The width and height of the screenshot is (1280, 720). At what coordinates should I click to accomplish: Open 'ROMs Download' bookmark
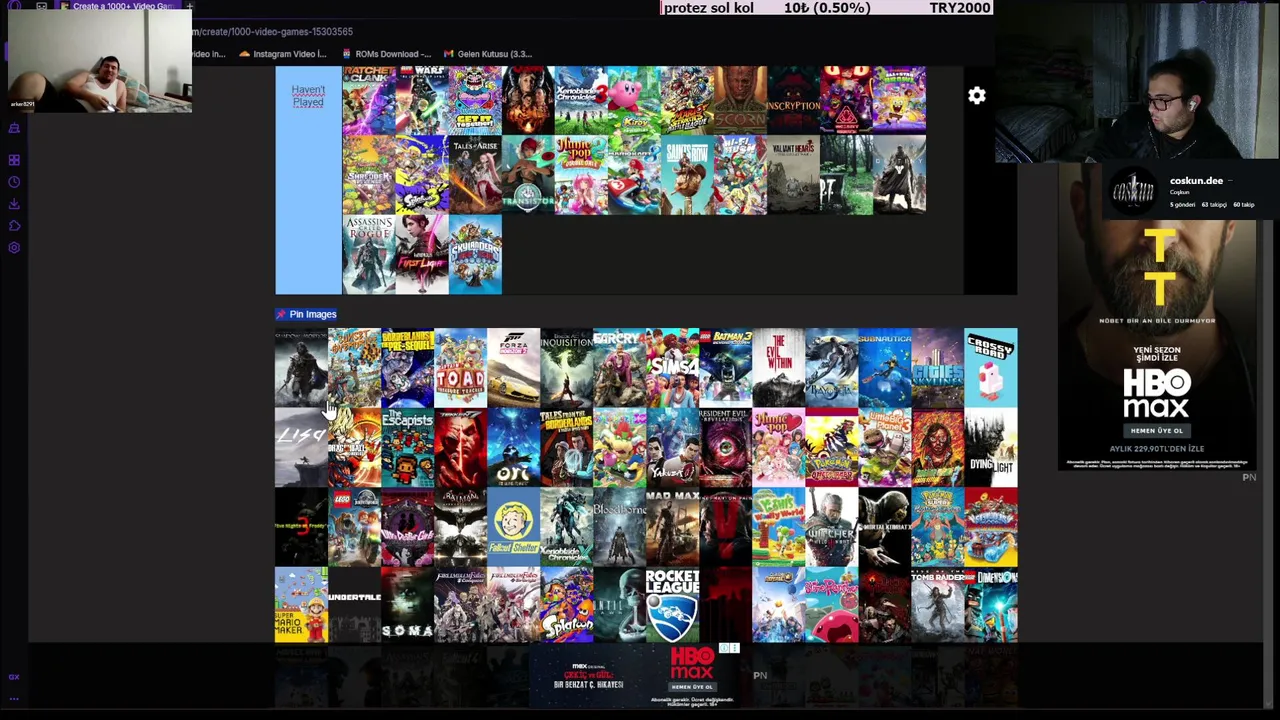[x=387, y=54]
